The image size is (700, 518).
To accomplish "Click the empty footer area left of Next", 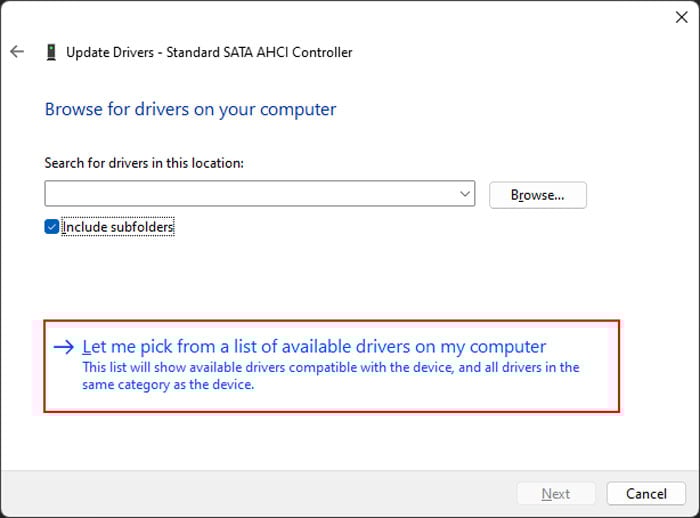I will click(250, 494).
